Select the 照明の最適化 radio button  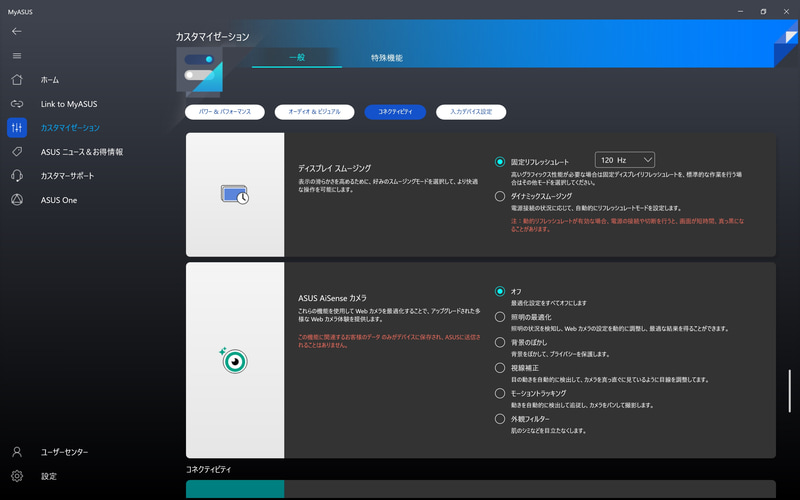[500, 317]
